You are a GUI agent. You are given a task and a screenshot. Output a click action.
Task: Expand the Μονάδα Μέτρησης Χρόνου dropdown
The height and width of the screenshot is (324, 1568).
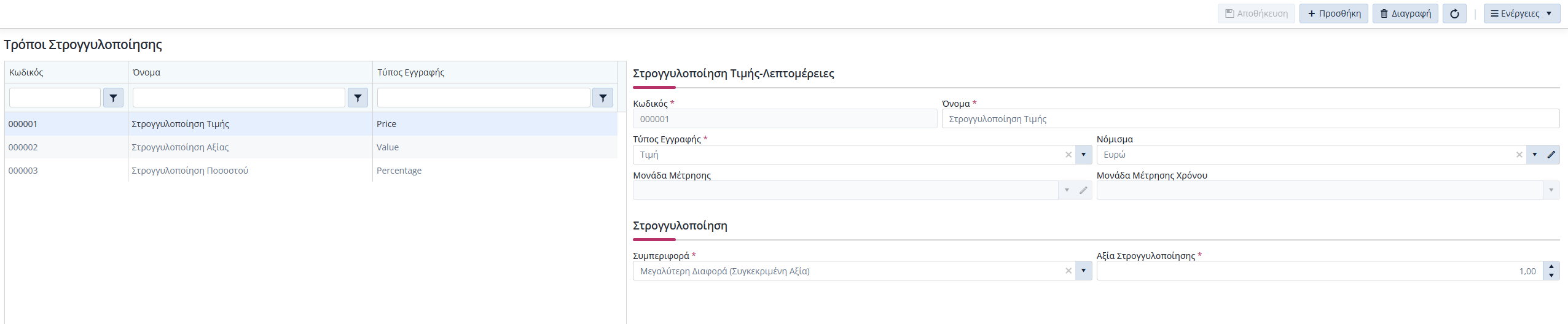click(1551, 190)
